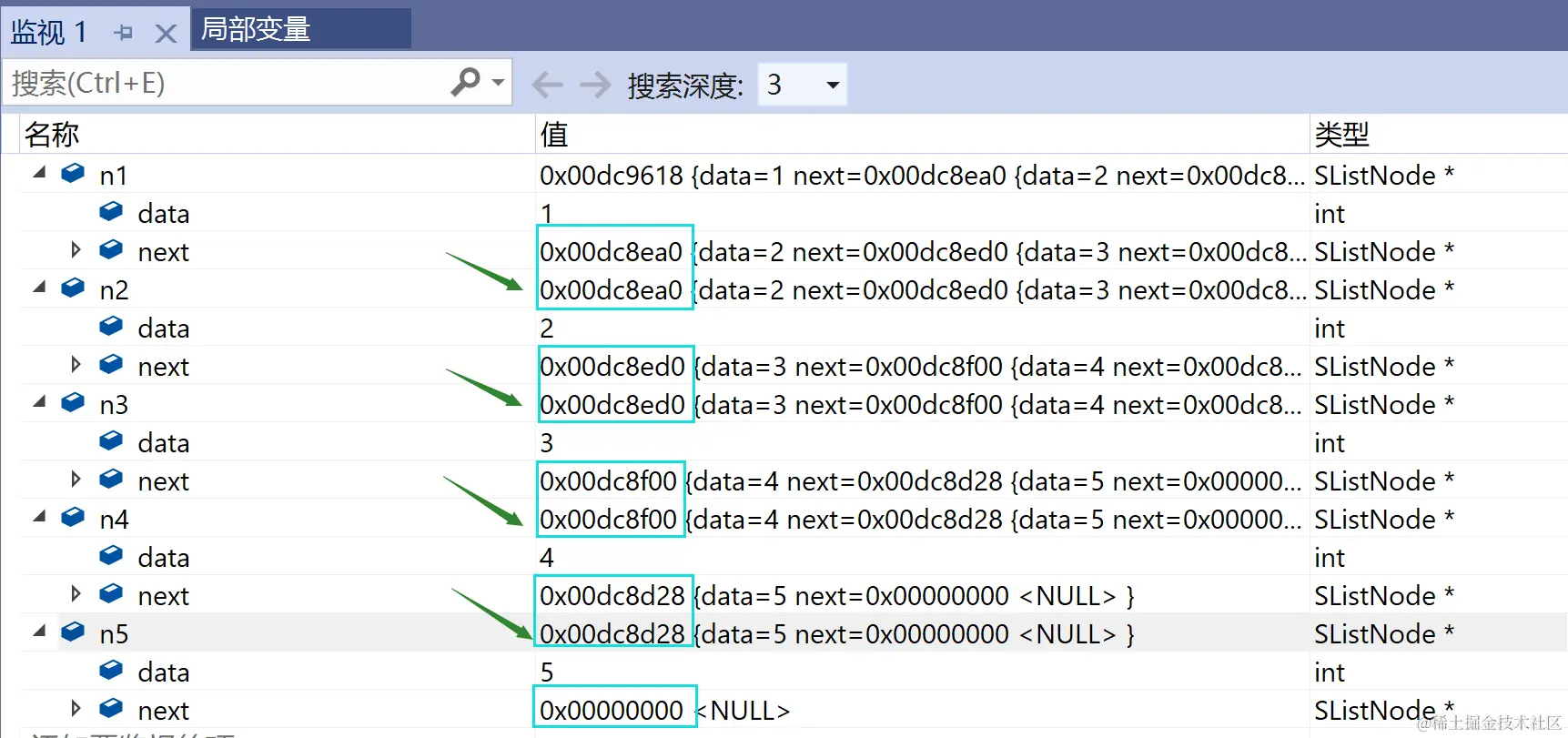
Task: Click SListNode * type in n4 row
Action: (1384, 520)
